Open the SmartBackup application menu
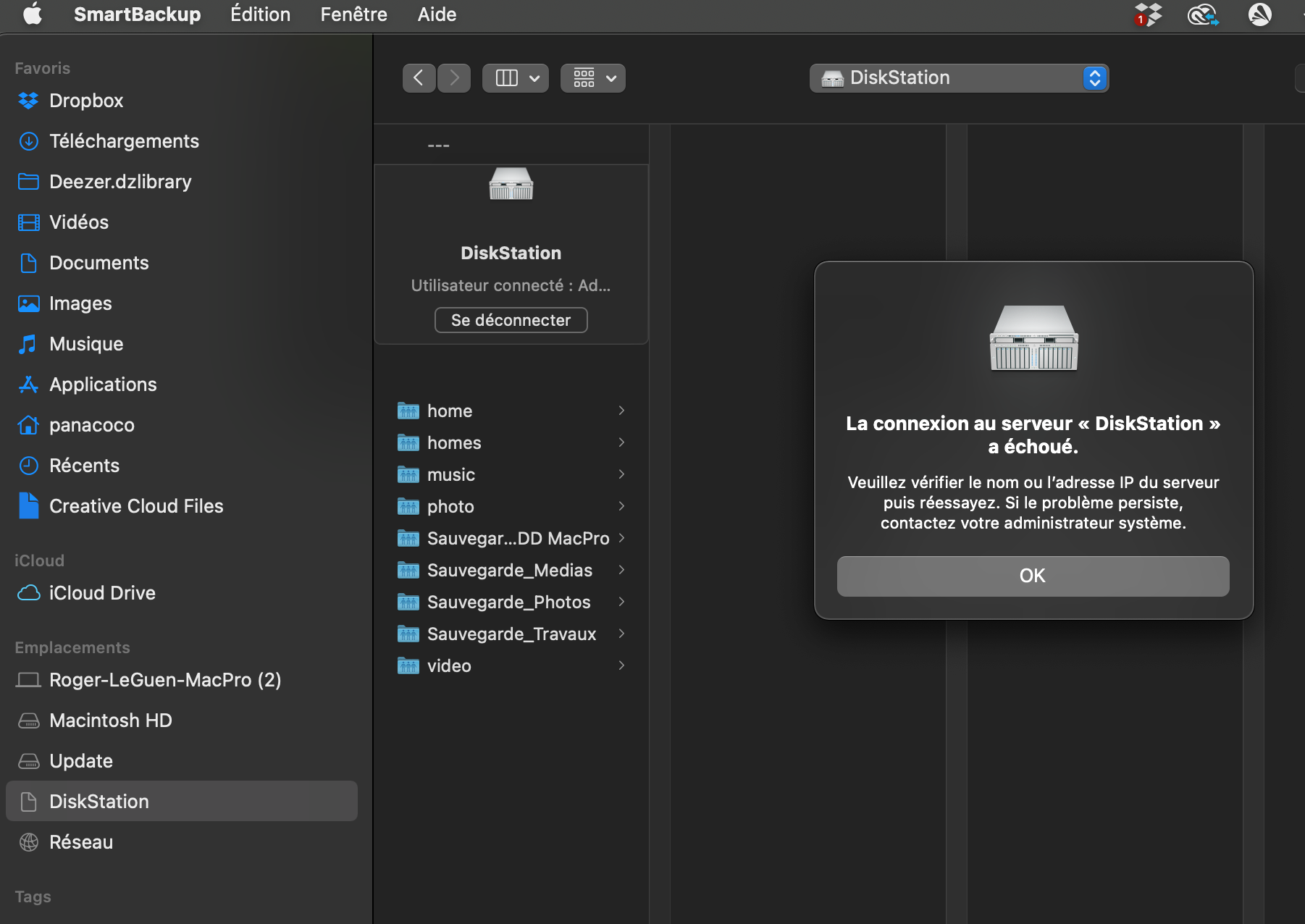 (137, 14)
